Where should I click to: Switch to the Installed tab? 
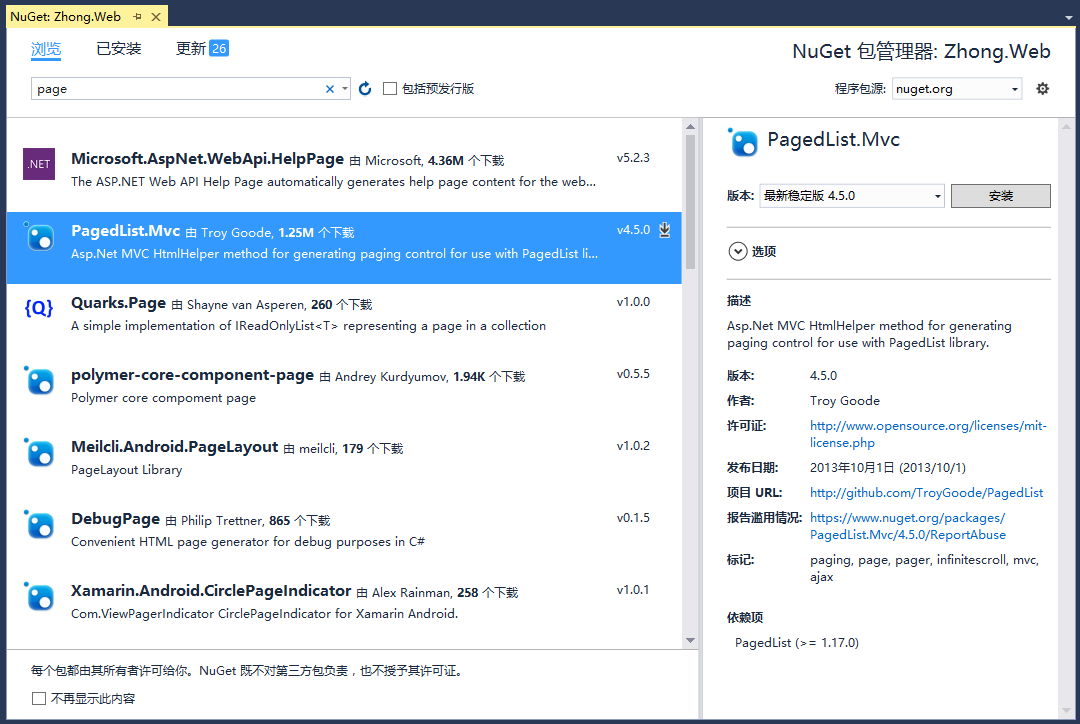(118, 49)
